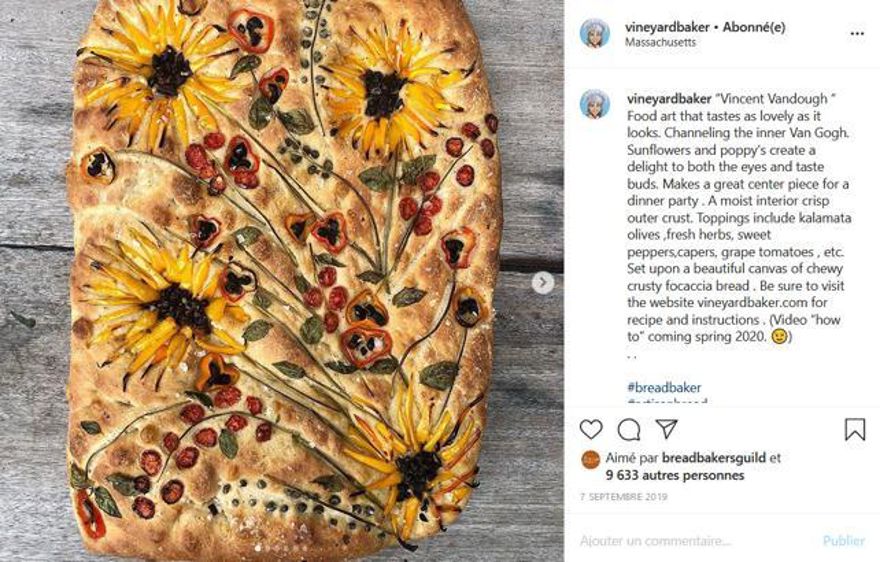
Task: Click the vineyardbaker avatar in the post header
Action: (595, 33)
